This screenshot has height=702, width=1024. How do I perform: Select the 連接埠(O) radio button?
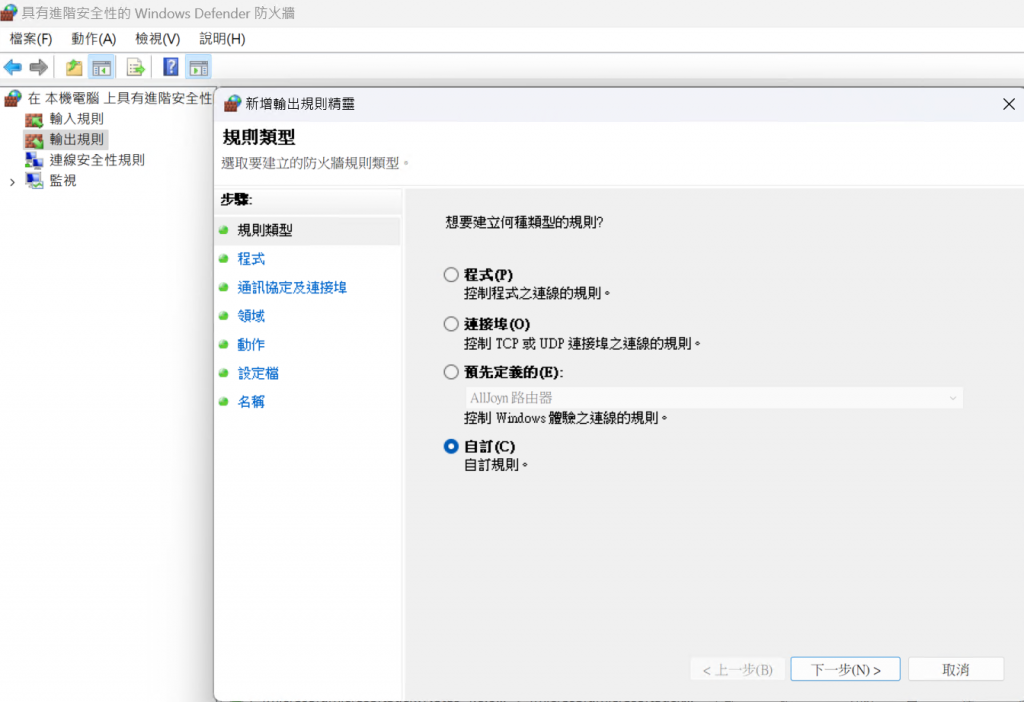pyautogui.click(x=451, y=324)
